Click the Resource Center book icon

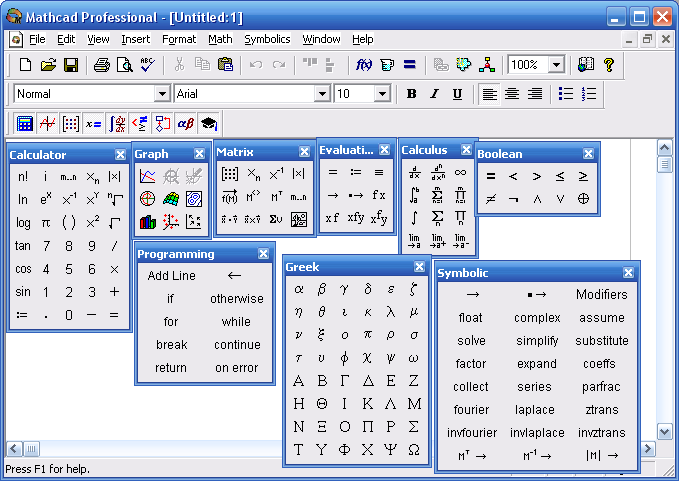tap(586, 65)
